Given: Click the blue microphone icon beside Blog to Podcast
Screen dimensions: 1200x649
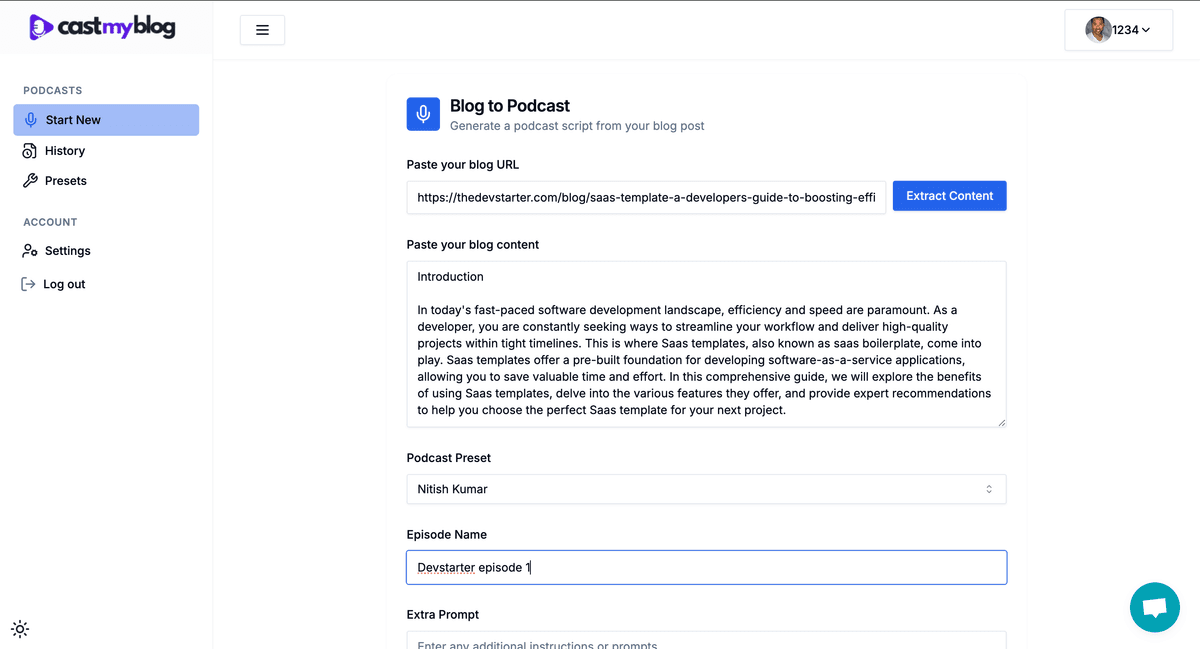Looking at the screenshot, I should [x=423, y=114].
